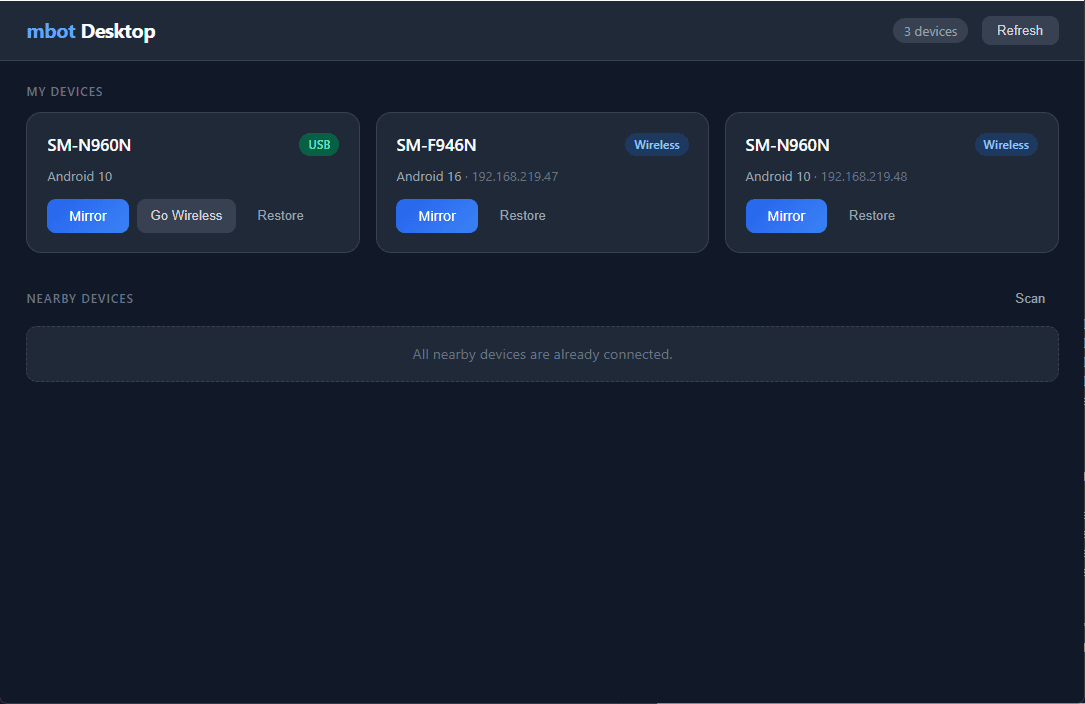Click the Wireless badge on the right SM-N960N
The width and height of the screenshot is (1085, 704).
click(1006, 144)
